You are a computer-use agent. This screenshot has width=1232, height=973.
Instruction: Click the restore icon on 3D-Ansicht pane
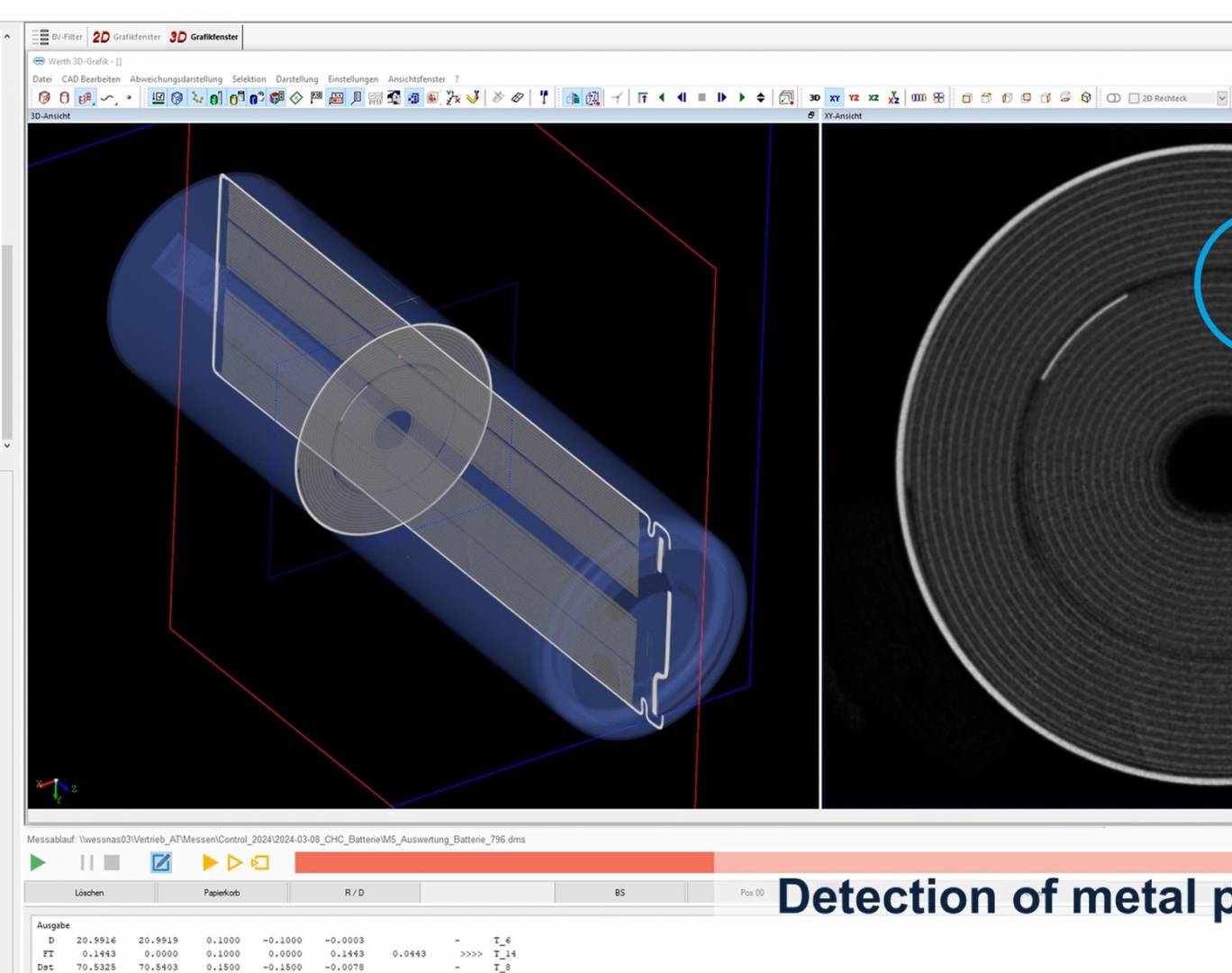tap(811, 115)
